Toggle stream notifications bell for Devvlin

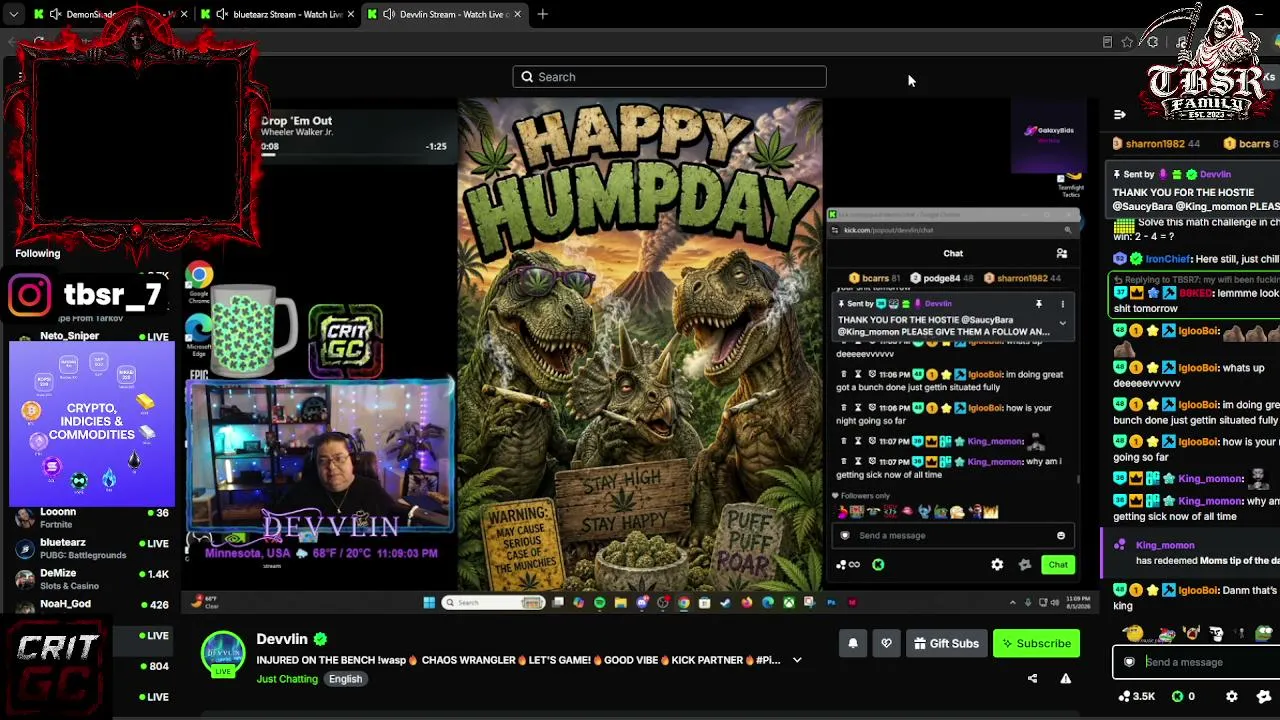(853, 644)
